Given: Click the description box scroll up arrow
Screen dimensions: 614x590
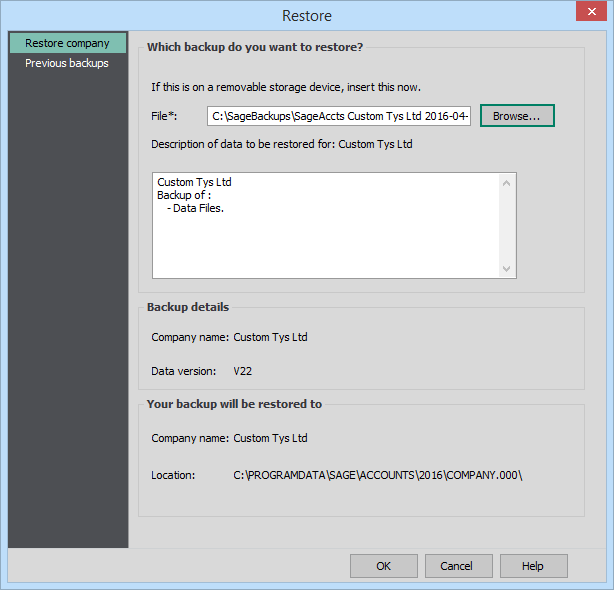Looking at the screenshot, I should click(506, 183).
